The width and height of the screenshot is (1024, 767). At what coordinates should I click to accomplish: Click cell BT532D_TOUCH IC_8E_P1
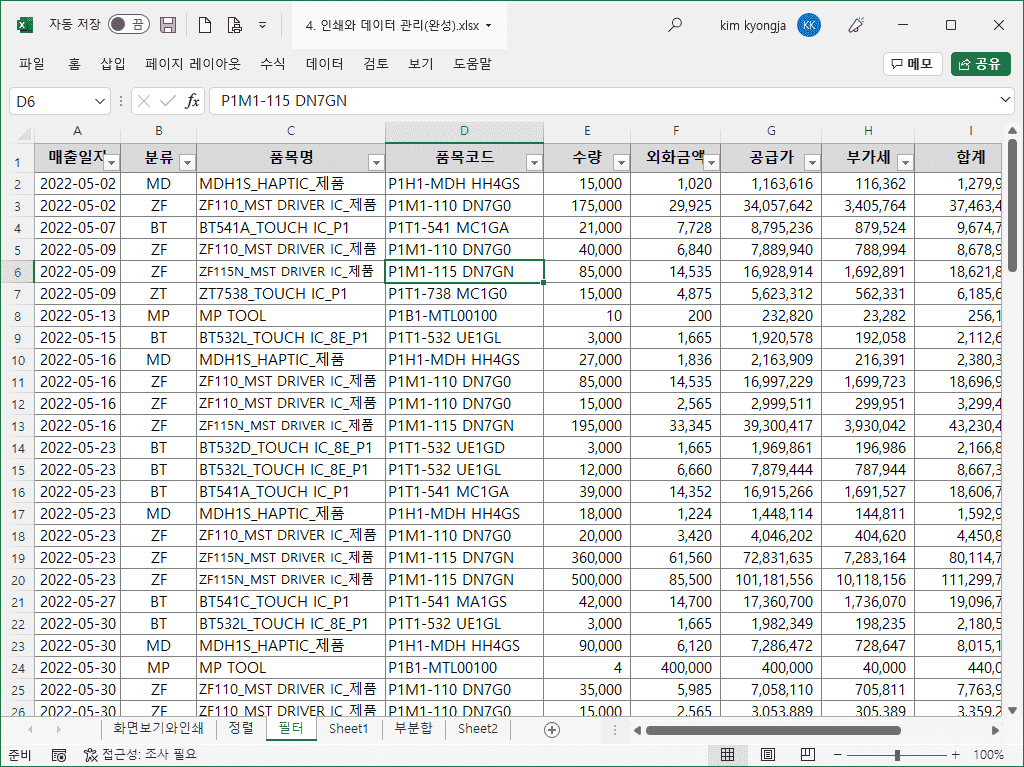pos(291,448)
